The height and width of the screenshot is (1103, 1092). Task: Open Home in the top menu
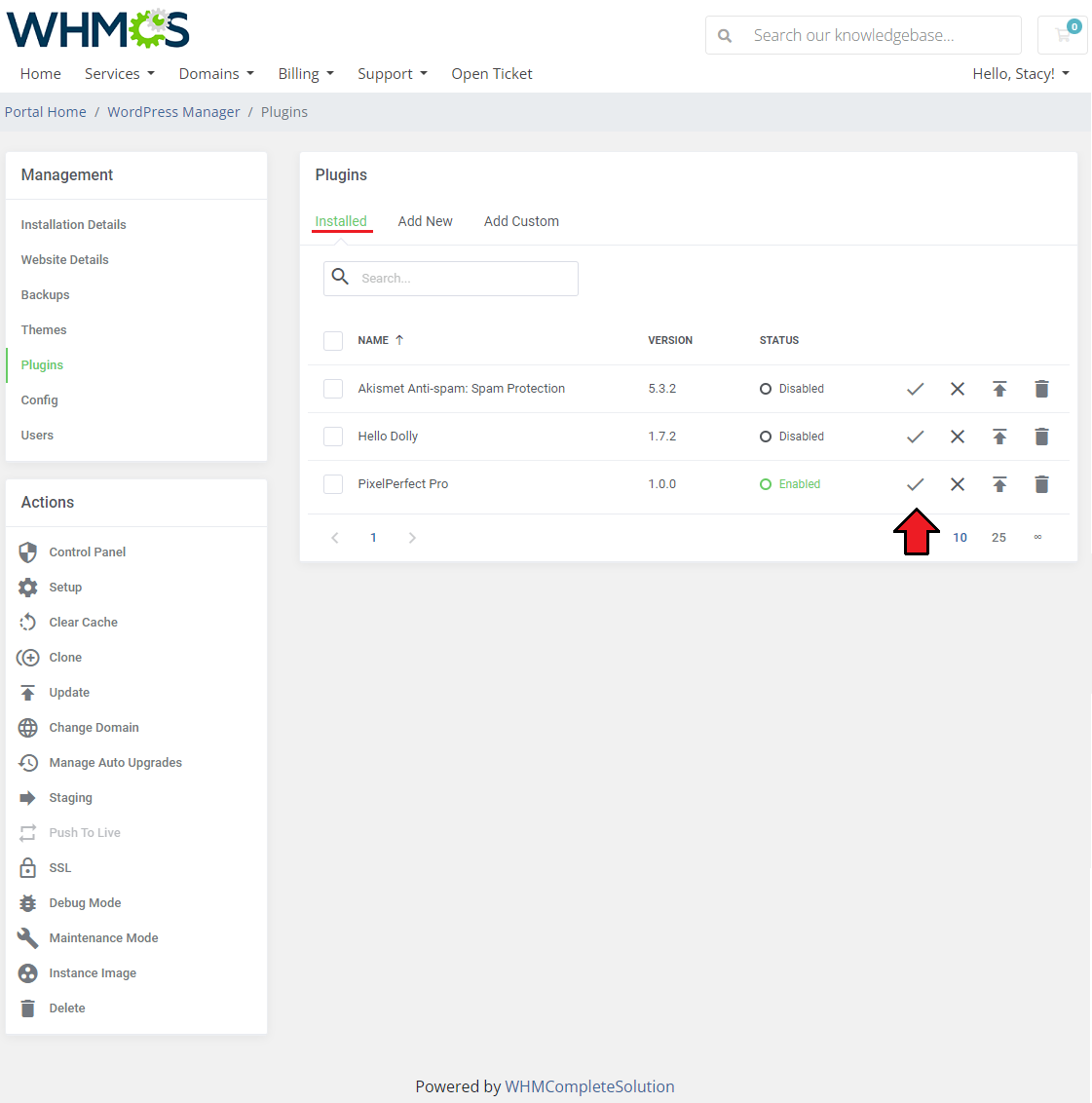click(x=40, y=74)
